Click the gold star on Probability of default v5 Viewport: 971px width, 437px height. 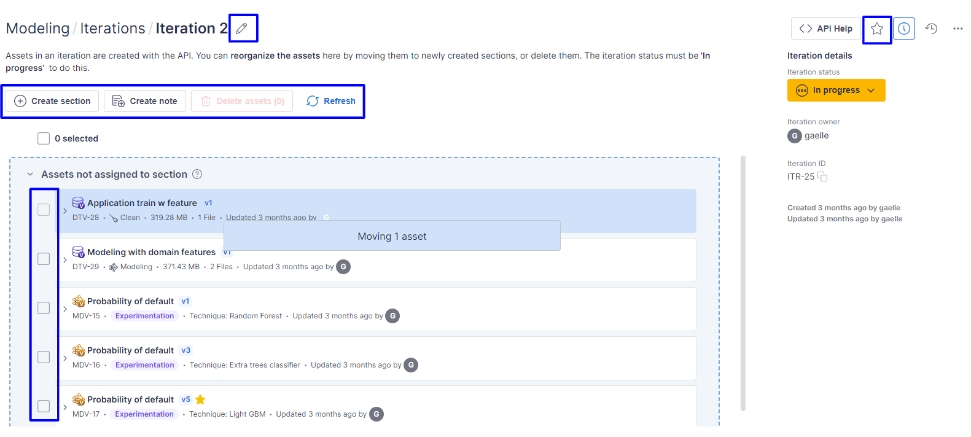tap(200, 399)
